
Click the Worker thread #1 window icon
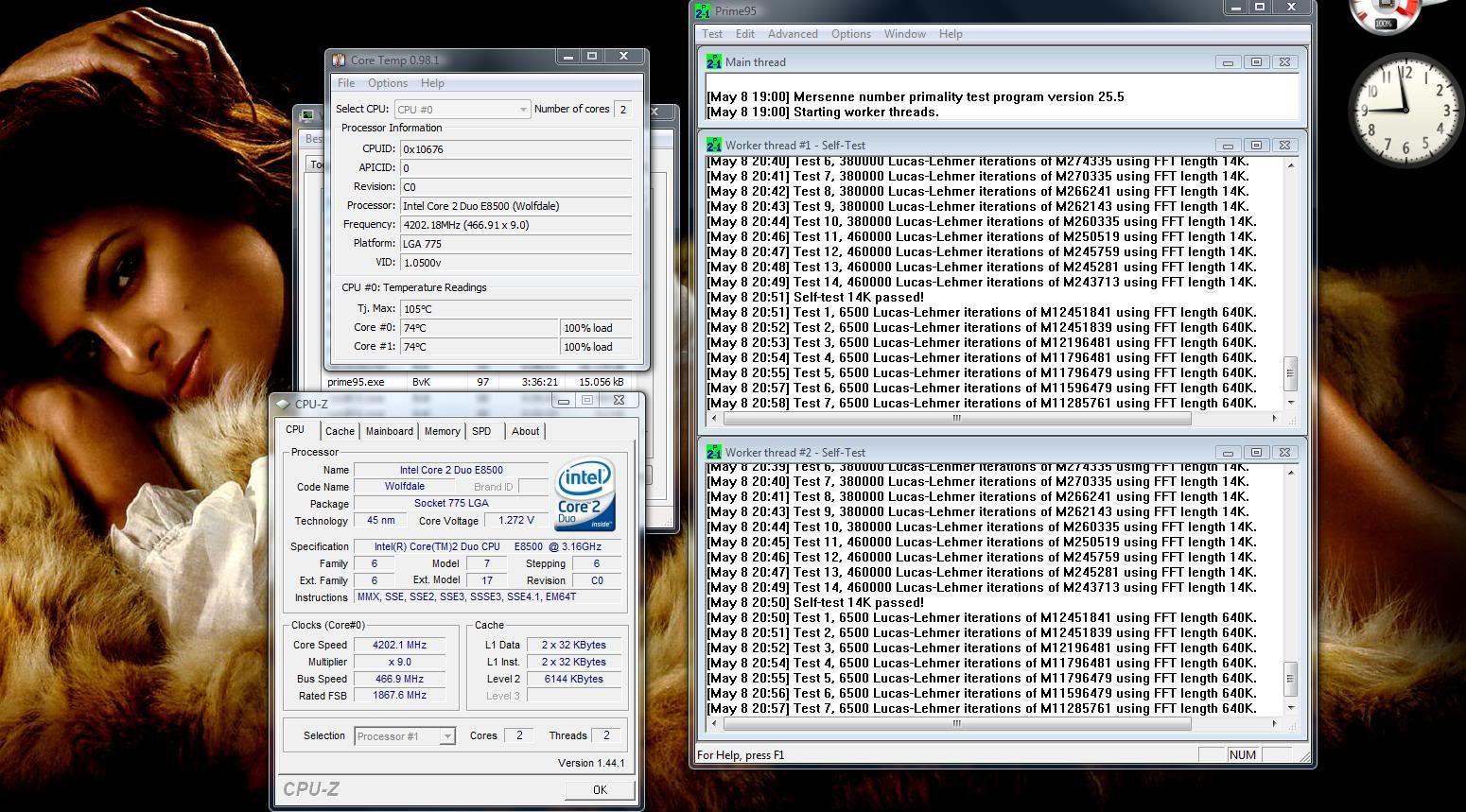point(714,146)
